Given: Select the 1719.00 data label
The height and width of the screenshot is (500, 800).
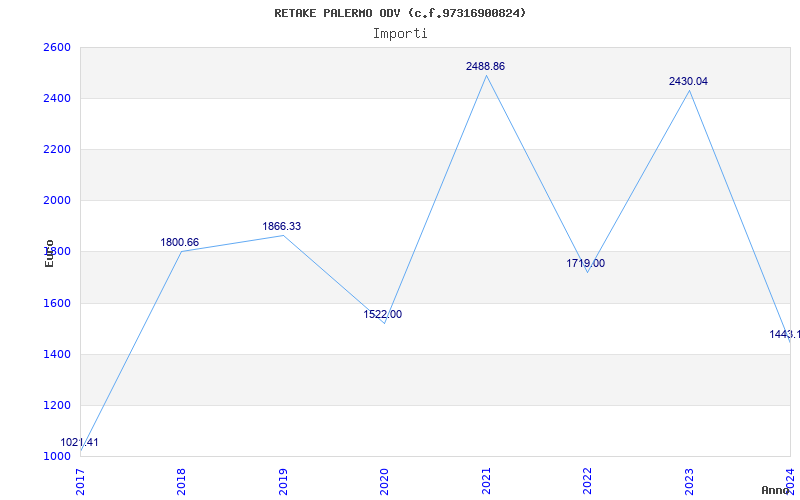Looking at the screenshot, I should pyautogui.click(x=586, y=263).
